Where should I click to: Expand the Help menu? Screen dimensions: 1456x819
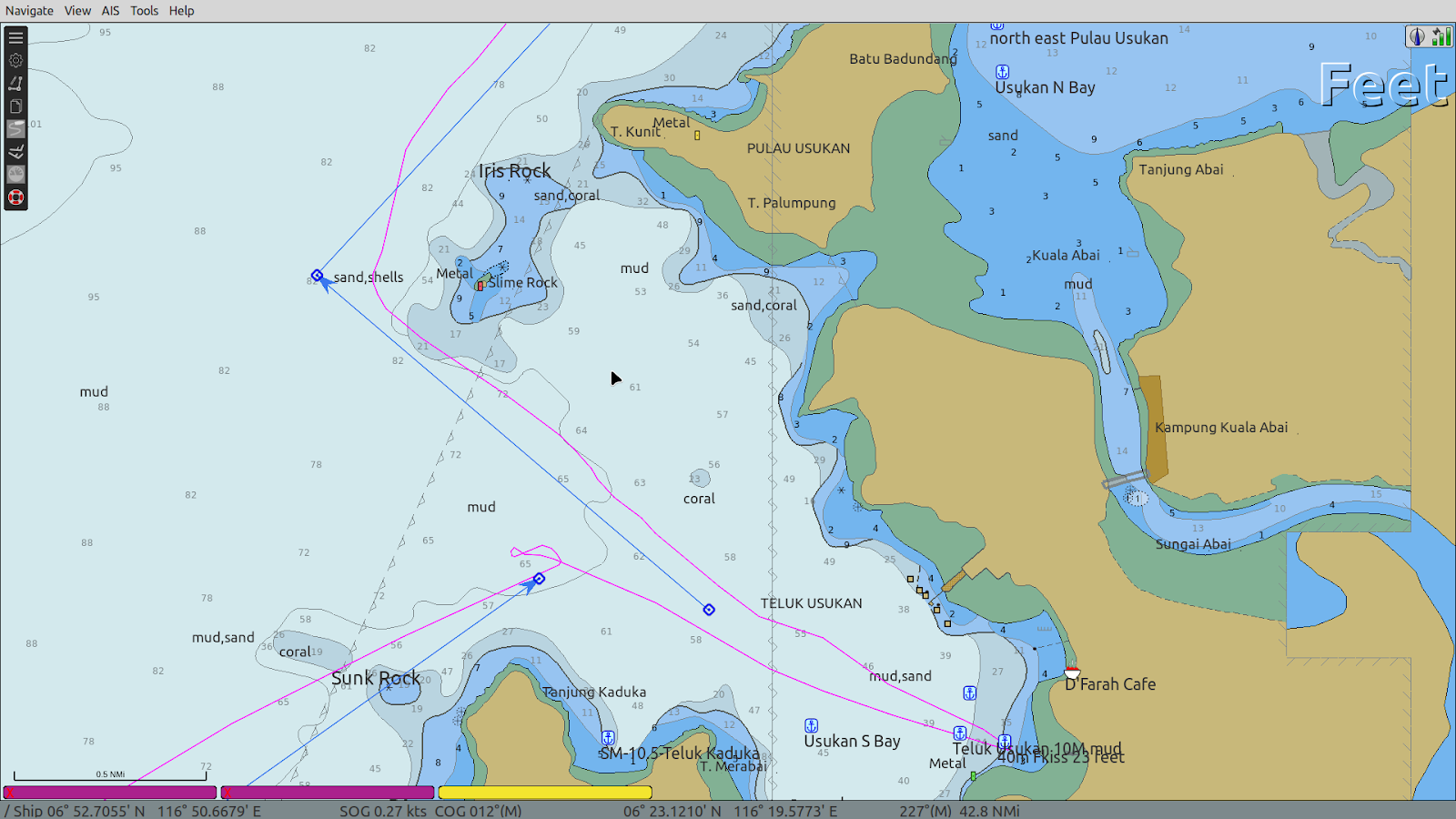pyautogui.click(x=181, y=11)
